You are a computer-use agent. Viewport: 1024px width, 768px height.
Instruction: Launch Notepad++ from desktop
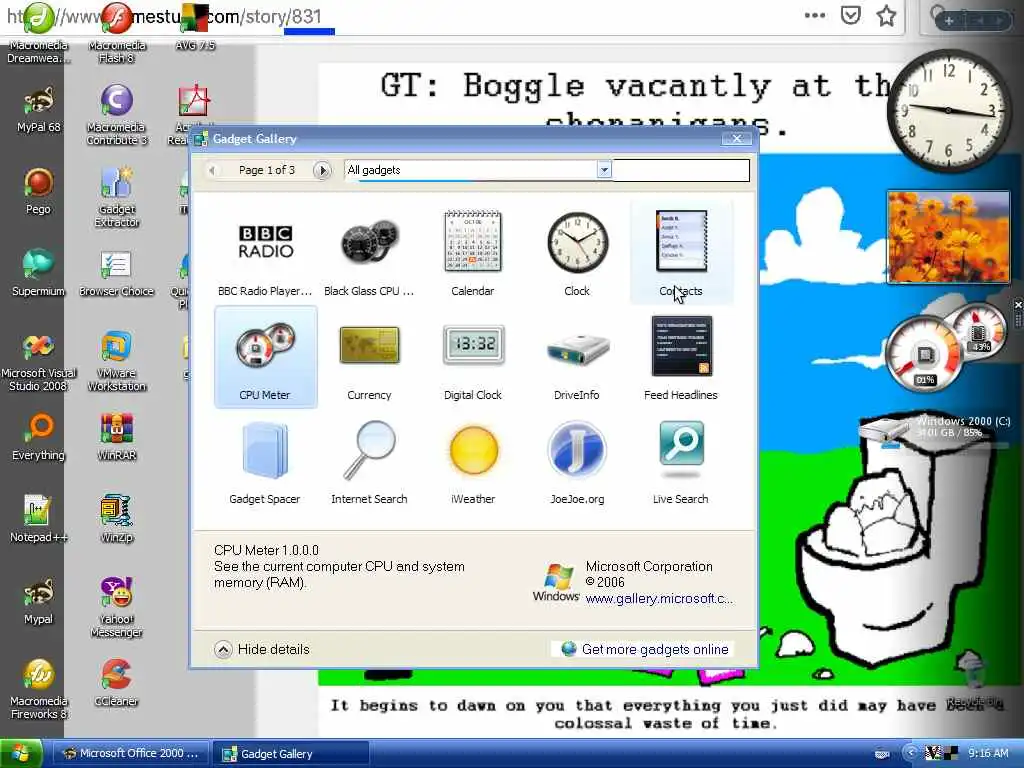point(38,519)
